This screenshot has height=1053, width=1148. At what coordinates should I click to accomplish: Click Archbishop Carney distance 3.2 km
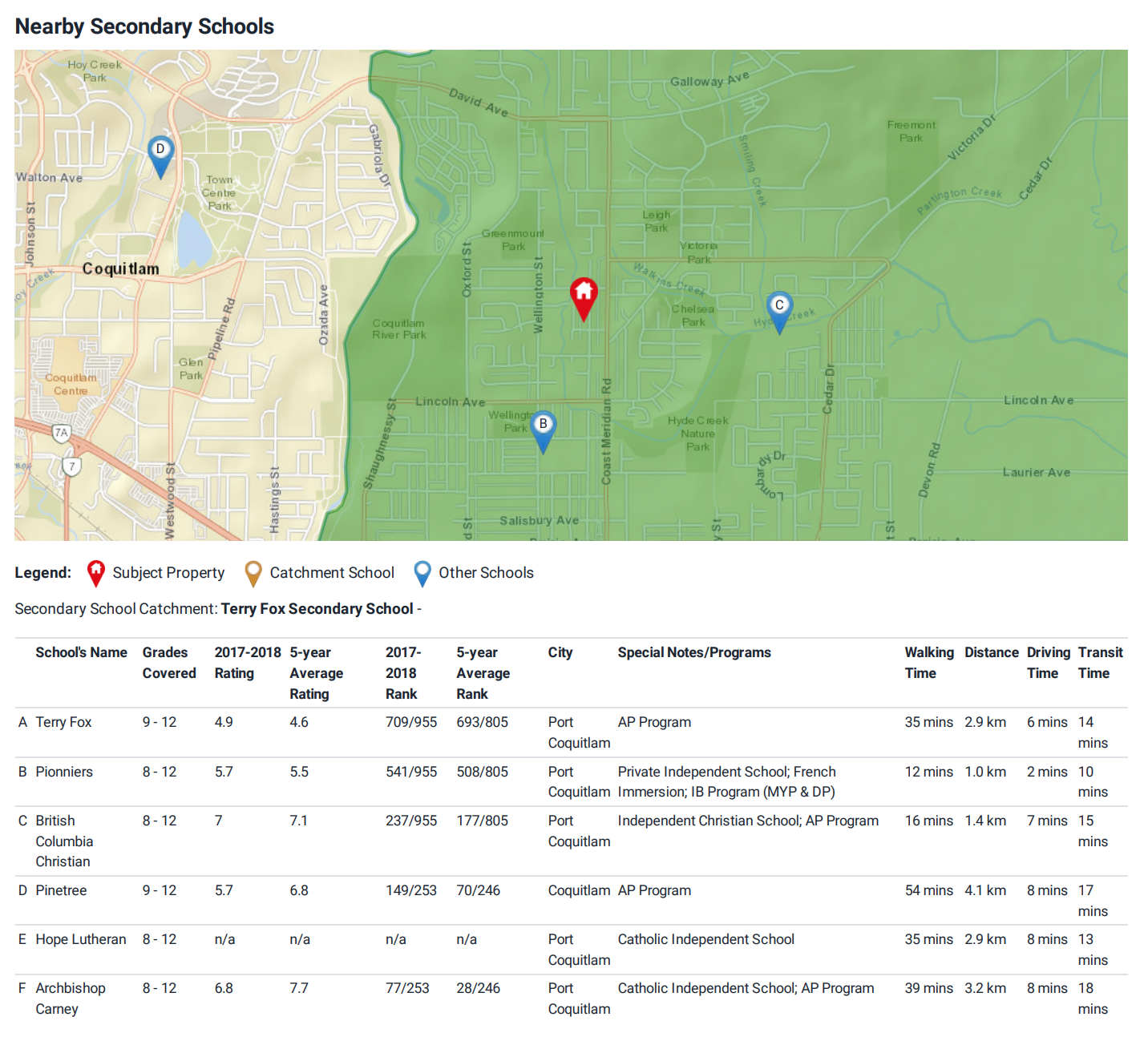pos(985,988)
